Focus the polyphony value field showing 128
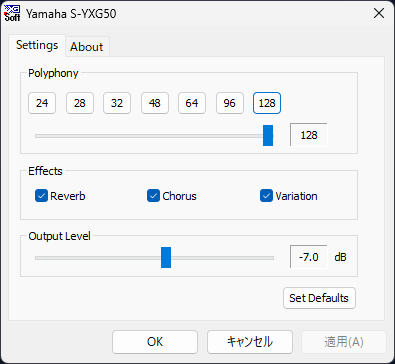Image resolution: width=395 pixels, height=364 pixels. pos(309,135)
